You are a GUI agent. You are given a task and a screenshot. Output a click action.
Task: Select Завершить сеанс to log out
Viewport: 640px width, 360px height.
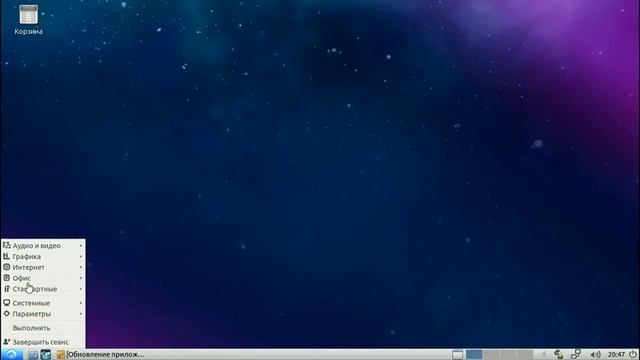click(x=43, y=342)
